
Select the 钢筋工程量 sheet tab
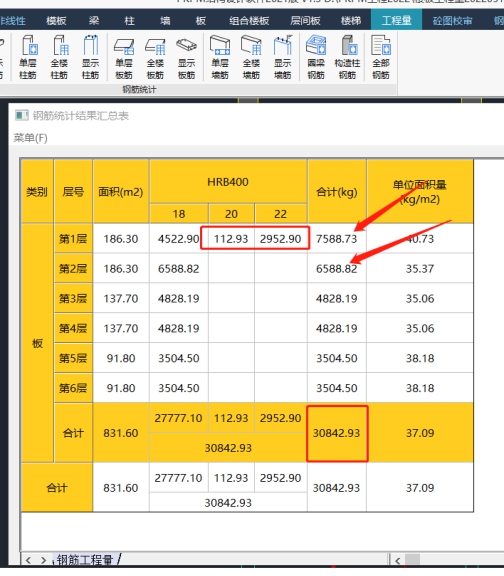pyautogui.click(x=85, y=560)
